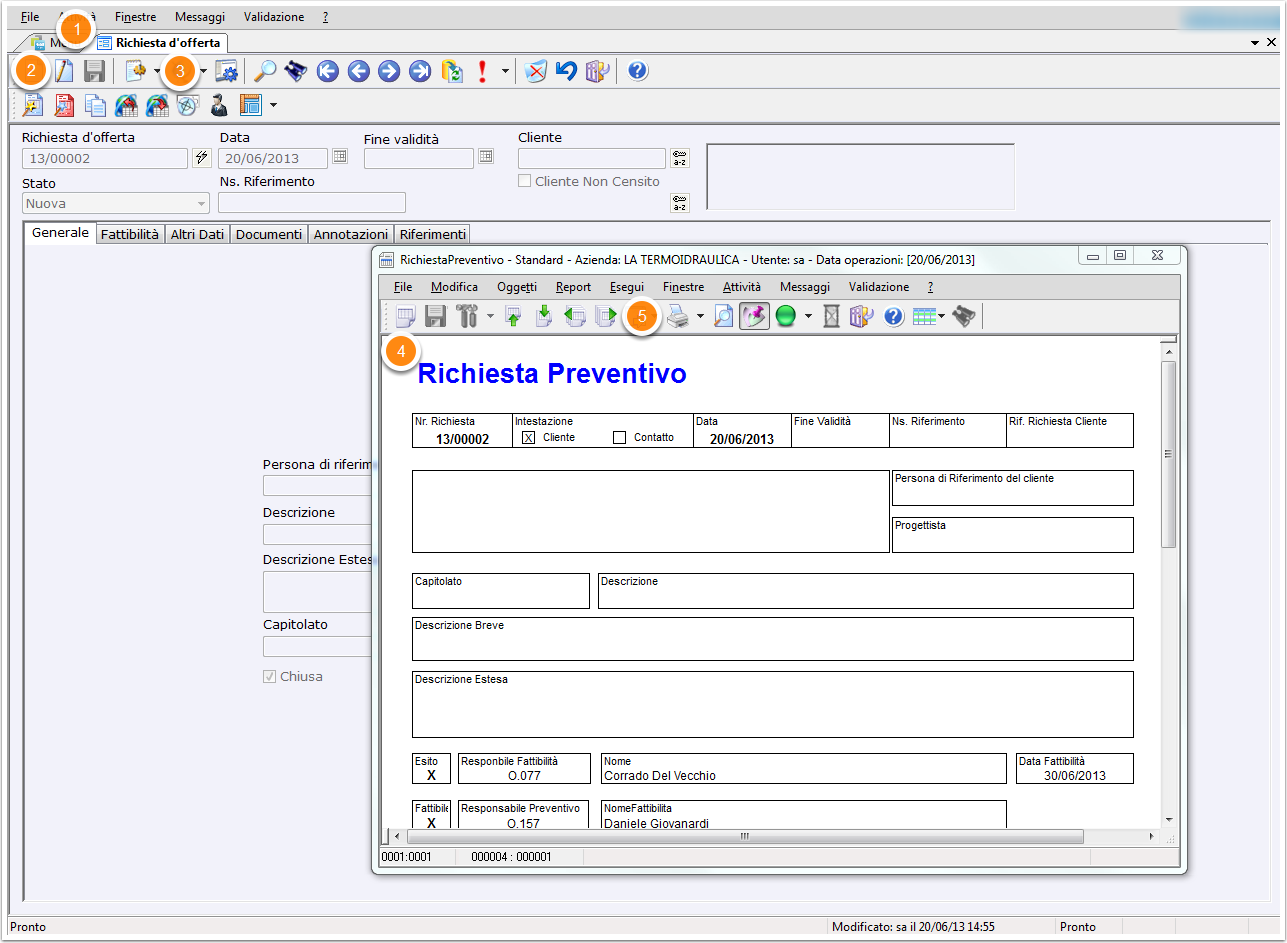Expand the dropdown arrow next to printer icon

pyautogui.click(x=700, y=317)
